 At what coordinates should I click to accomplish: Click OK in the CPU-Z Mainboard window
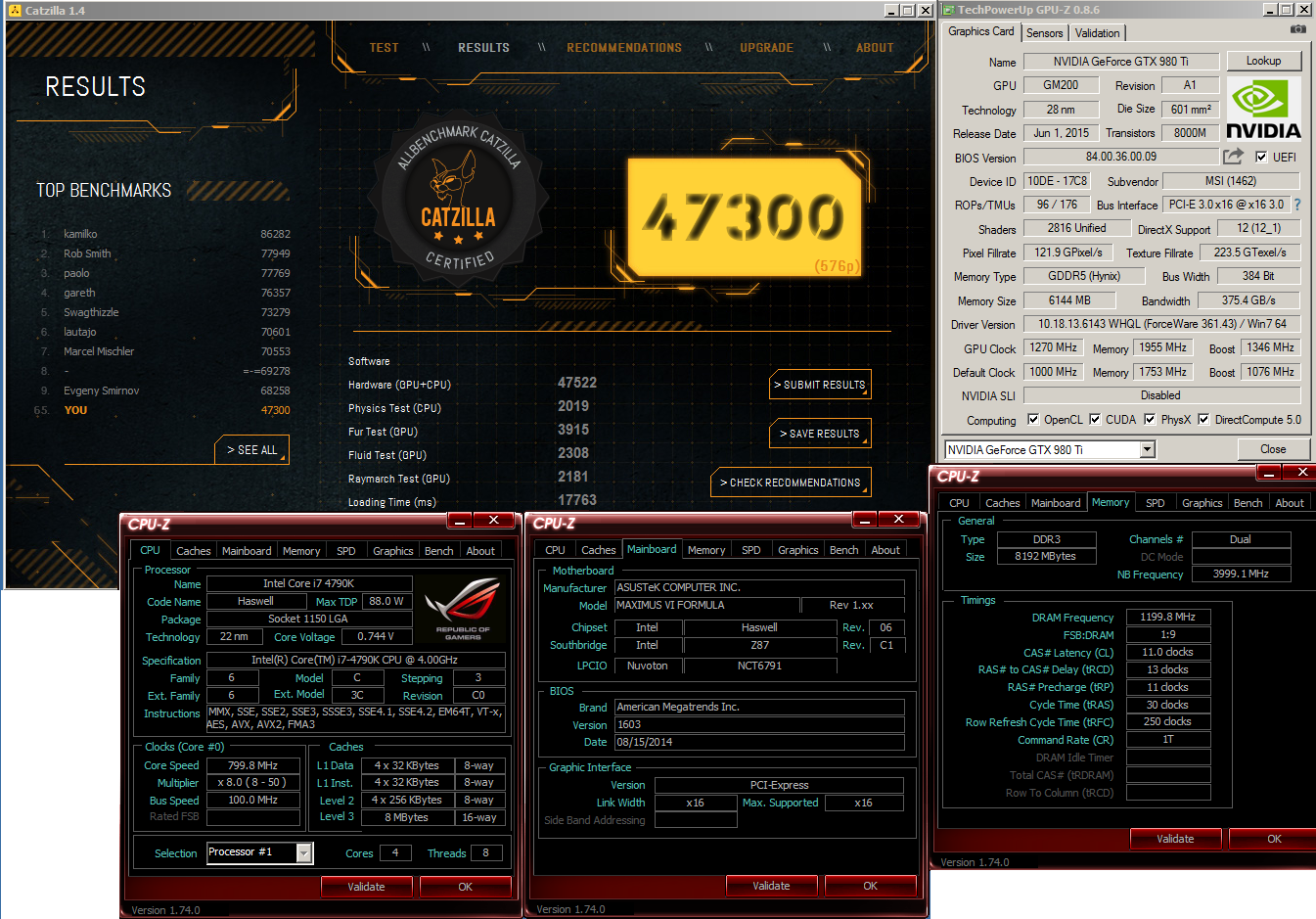coord(870,886)
